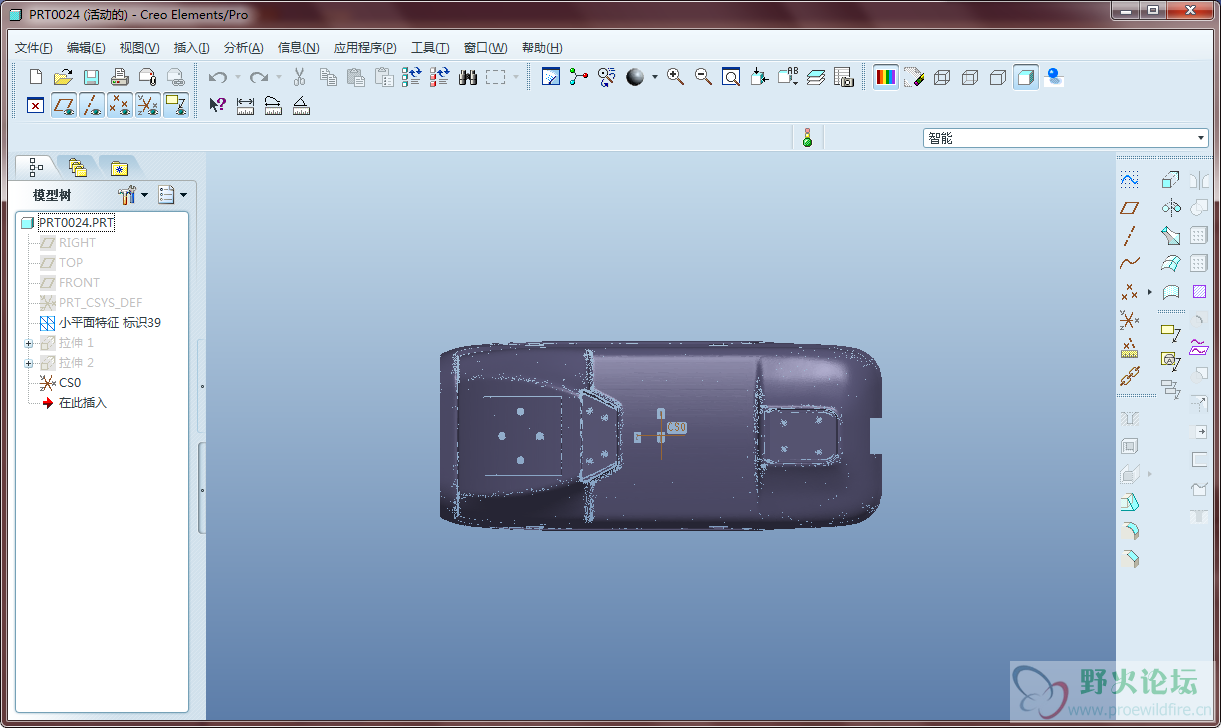Click the appearance gallery color sphere

point(635,77)
